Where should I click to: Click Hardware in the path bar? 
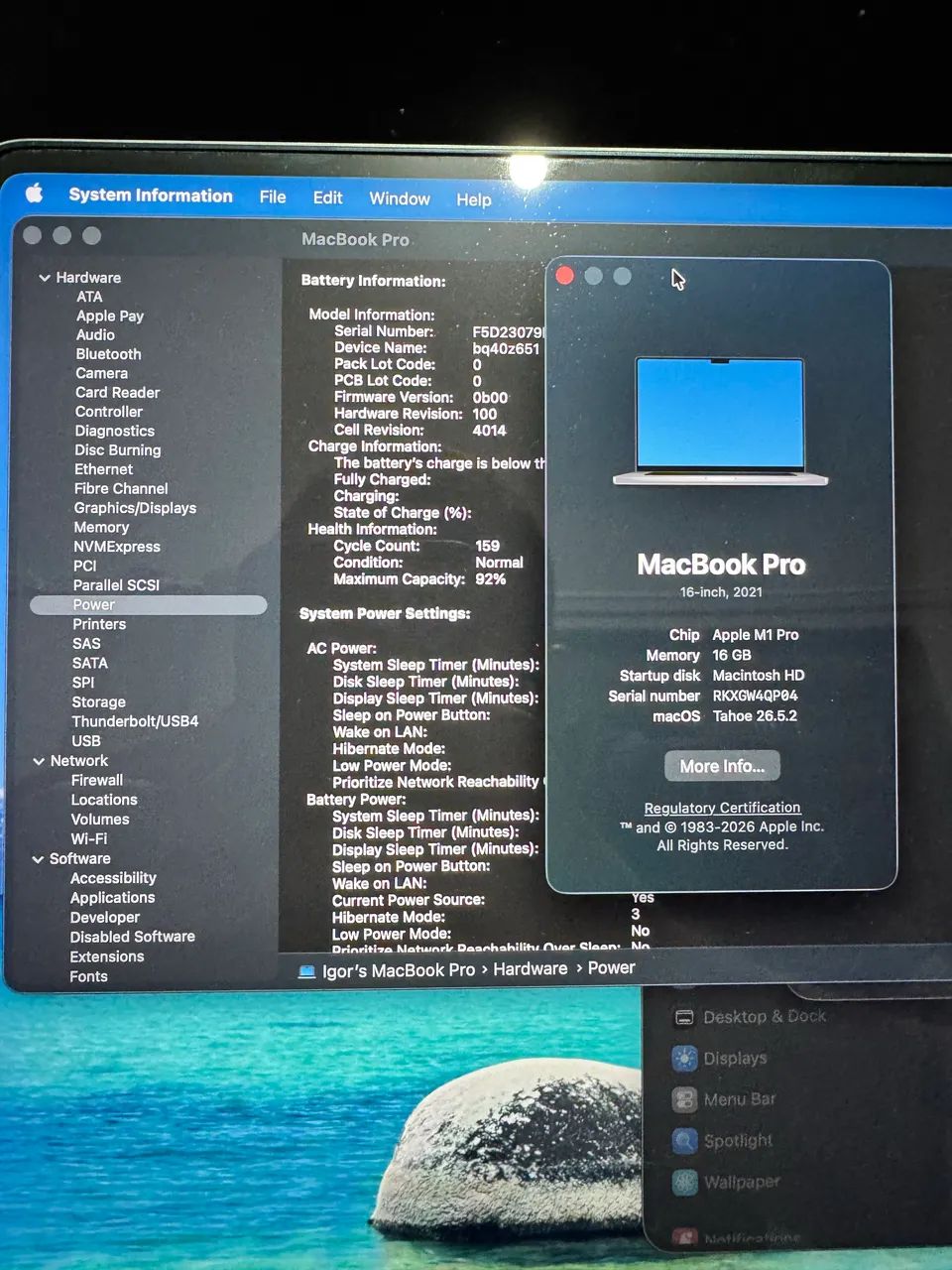(x=531, y=968)
